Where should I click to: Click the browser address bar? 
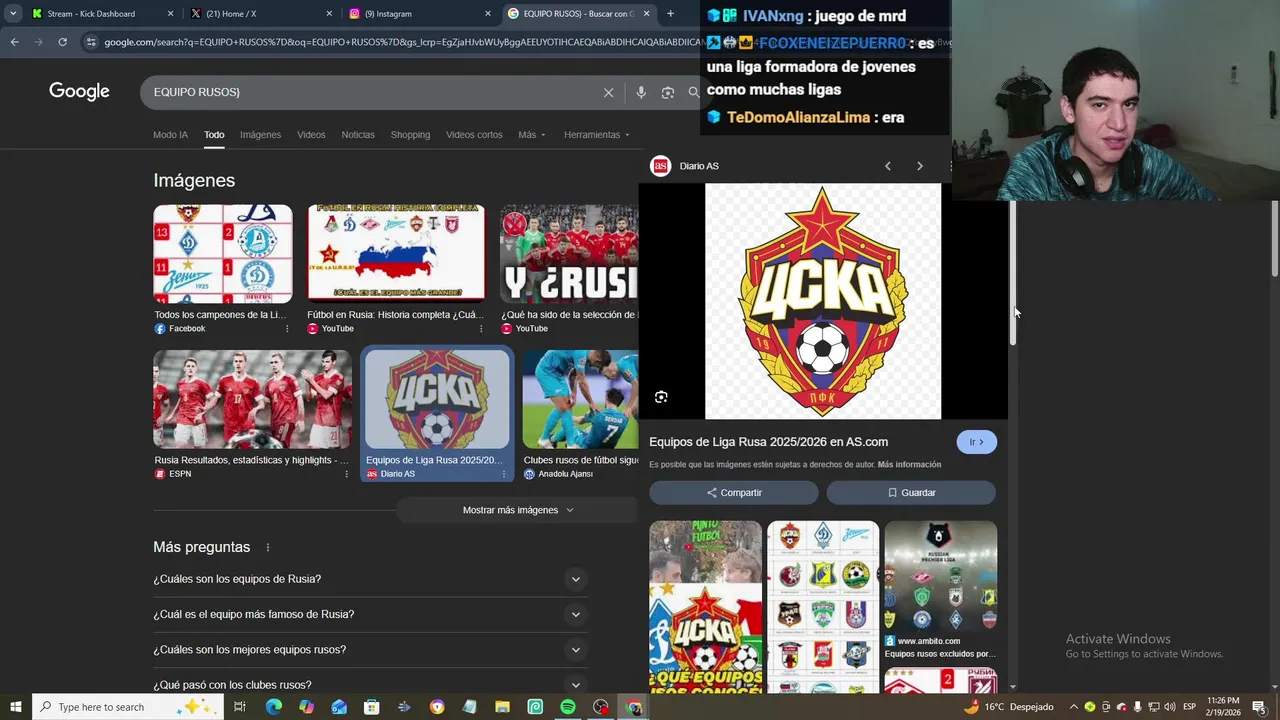coord(400,42)
